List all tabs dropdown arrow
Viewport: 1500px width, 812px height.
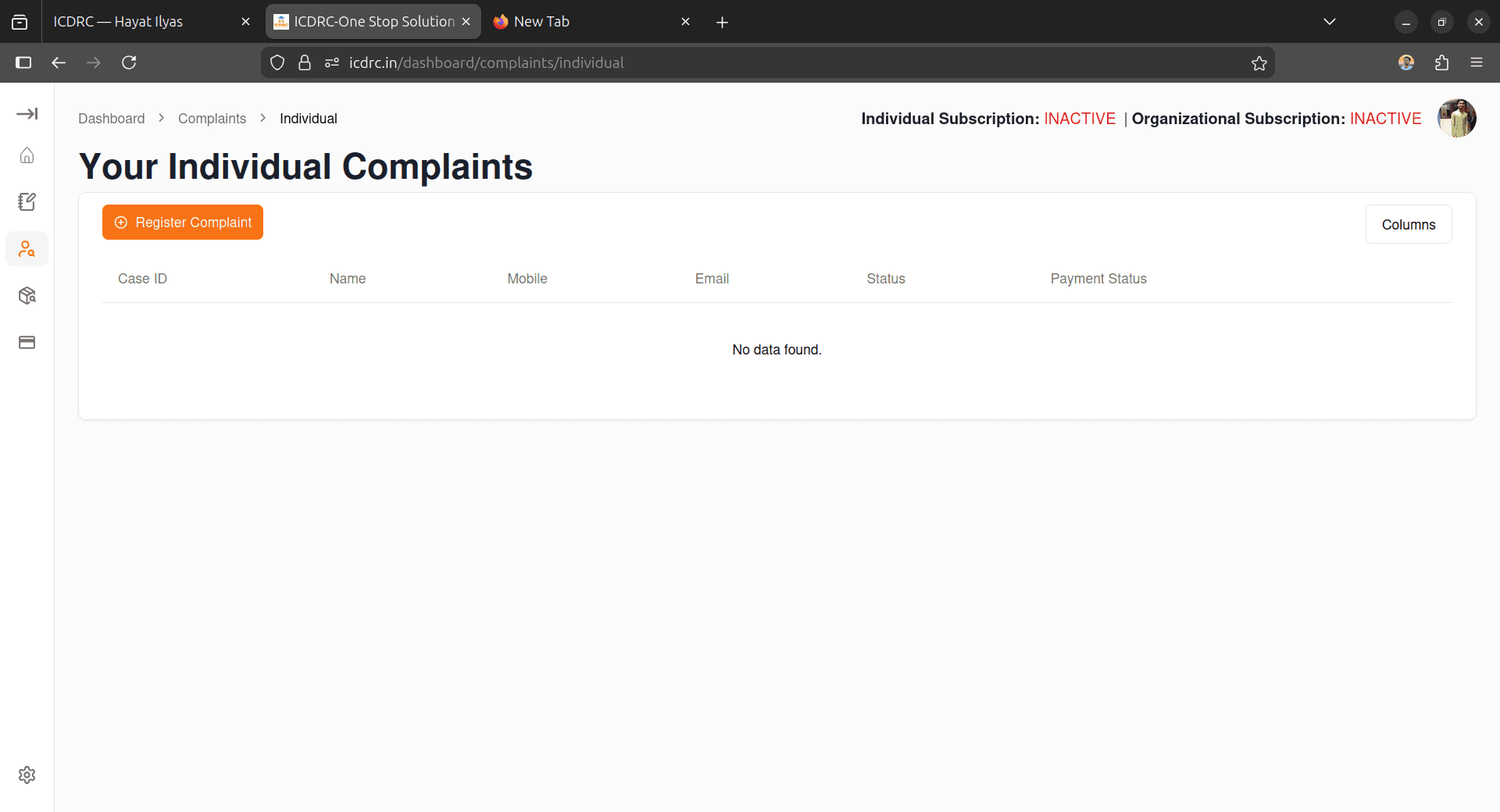pyautogui.click(x=1330, y=22)
